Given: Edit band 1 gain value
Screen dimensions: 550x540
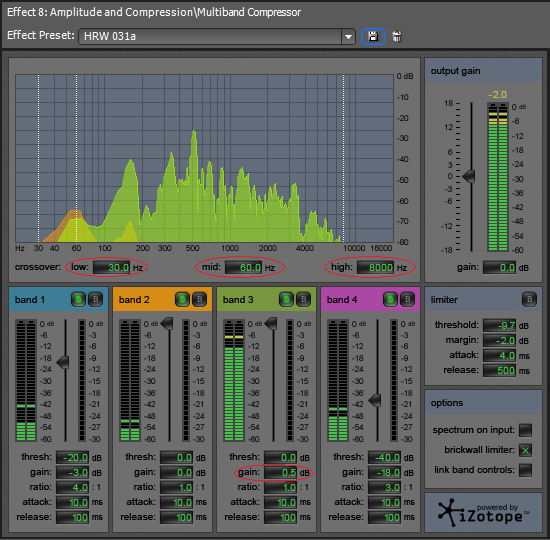Looking at the screenshot, I should (x=73, y=473).
